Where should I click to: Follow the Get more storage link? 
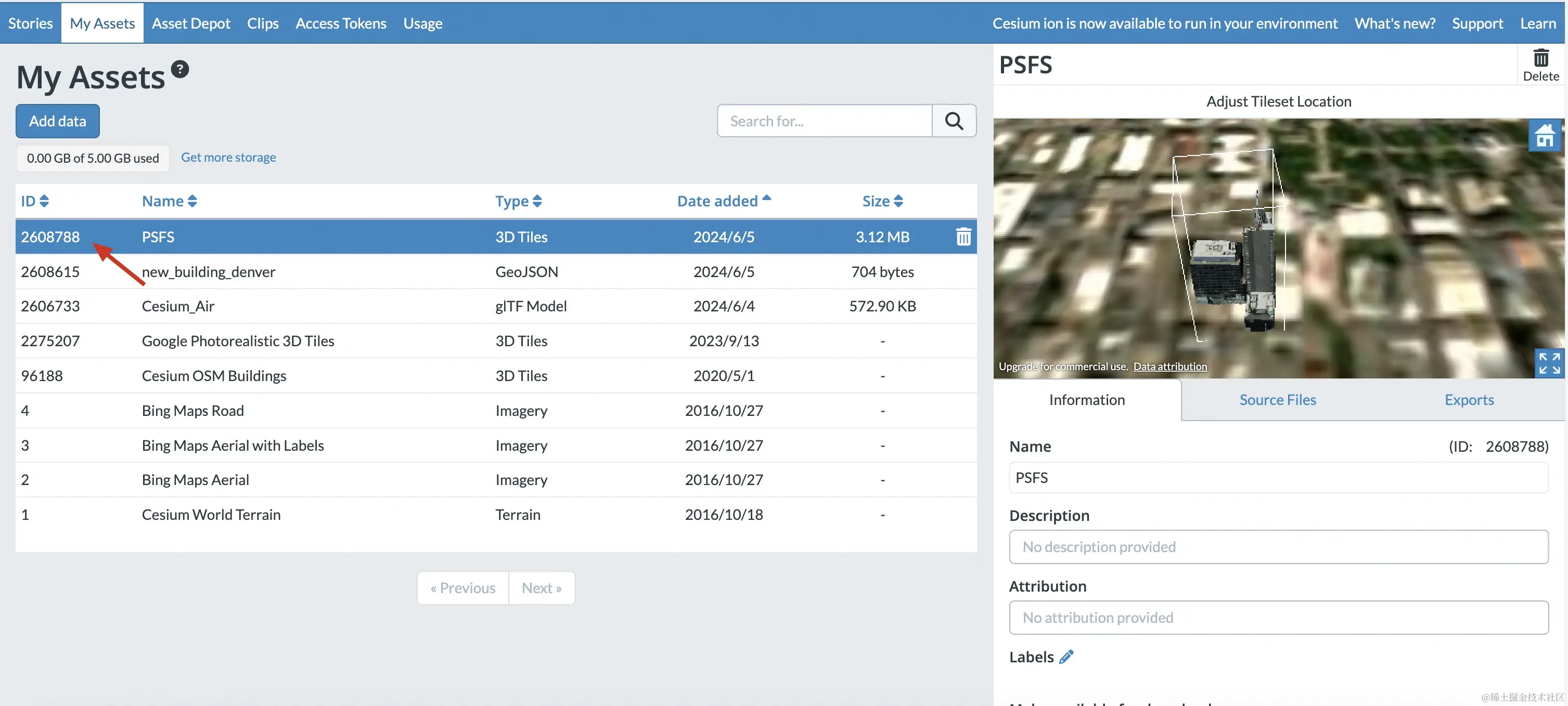tap(228, 158)
